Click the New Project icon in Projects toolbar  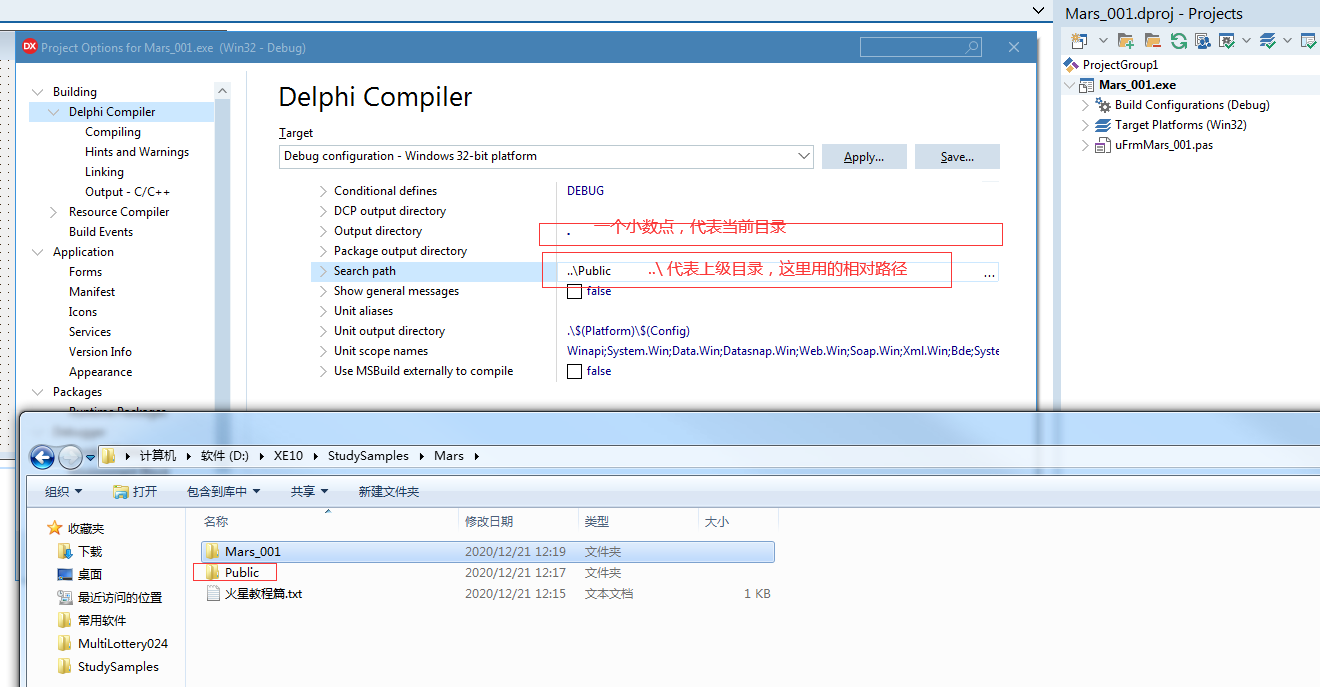point(1079,40)
